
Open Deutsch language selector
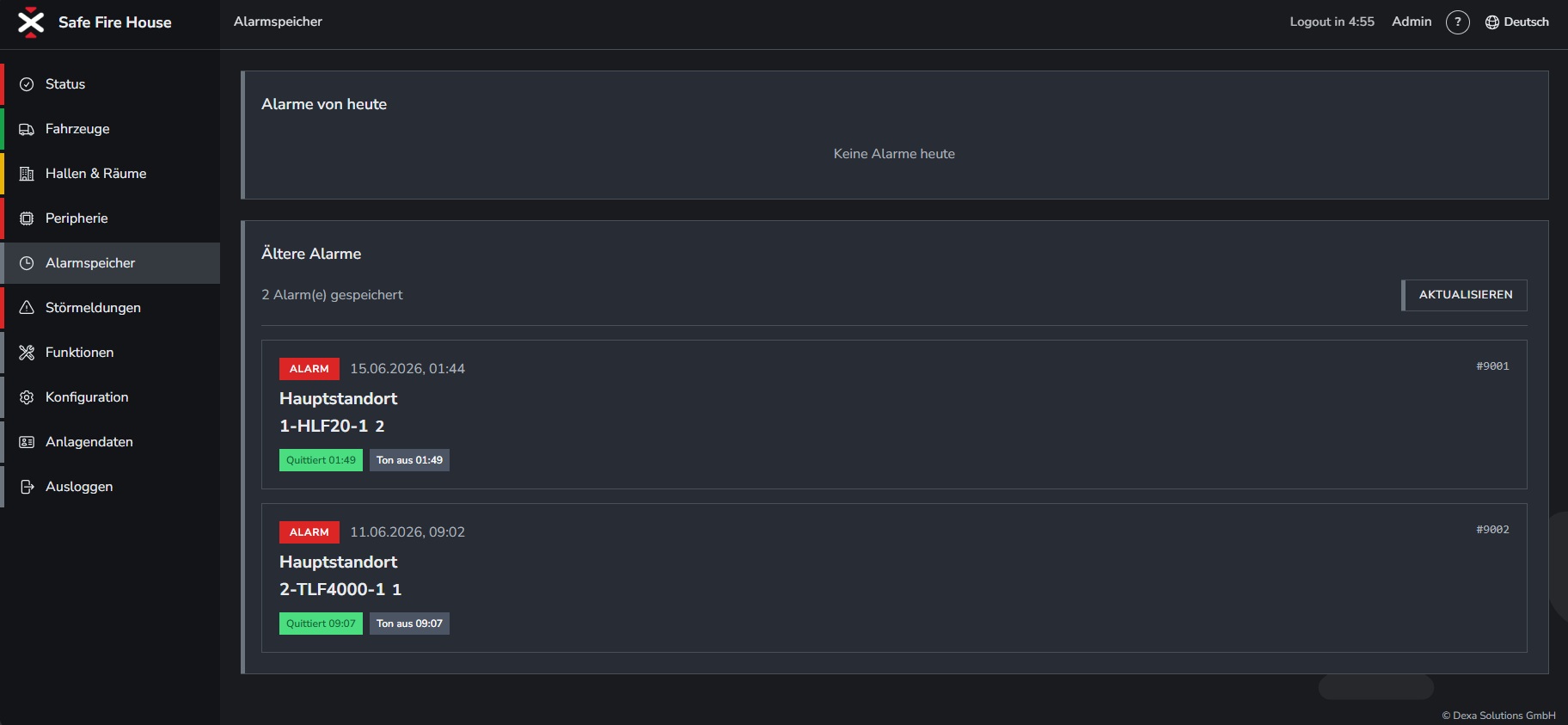click(x=1517, y=22)
